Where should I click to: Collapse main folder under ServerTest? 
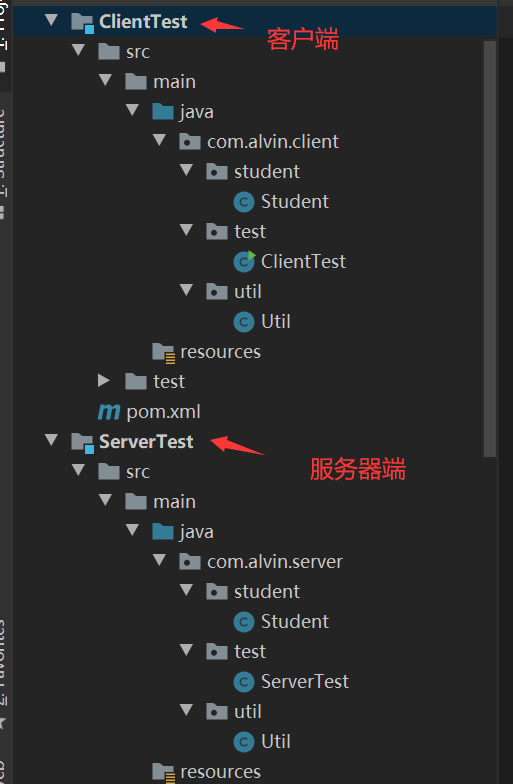click(106, 500)
